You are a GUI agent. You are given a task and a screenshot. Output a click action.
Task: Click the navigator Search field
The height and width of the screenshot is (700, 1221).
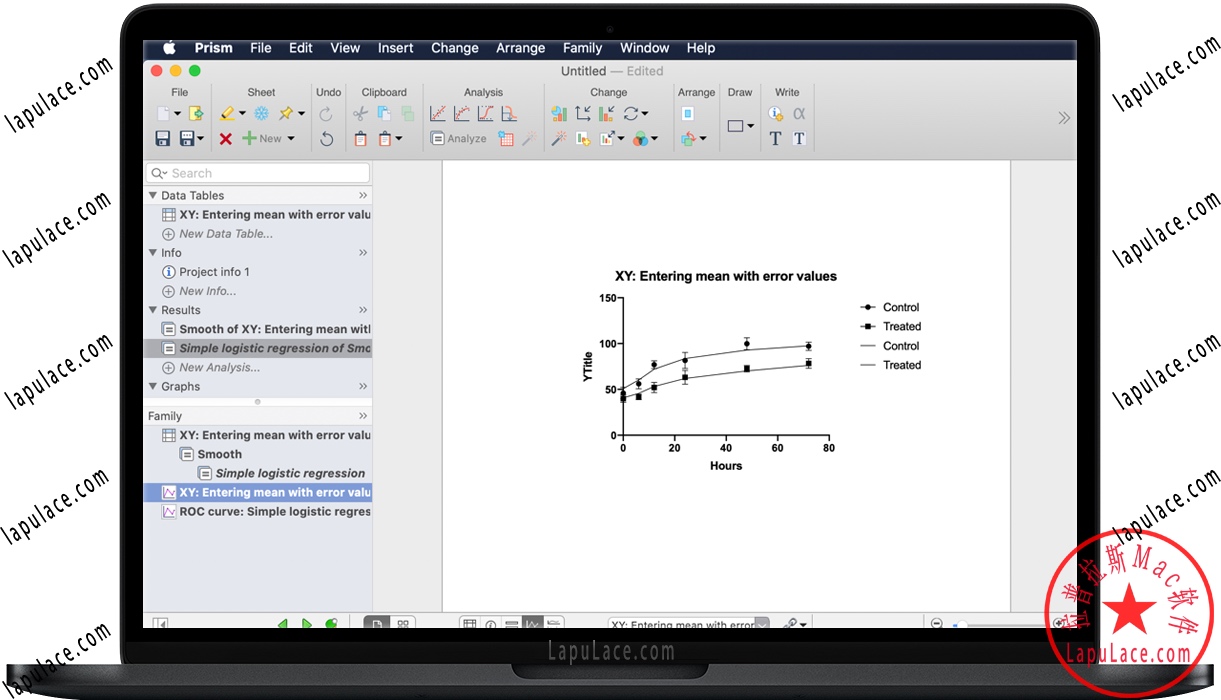pyautogui.click(x=259, y=173)
